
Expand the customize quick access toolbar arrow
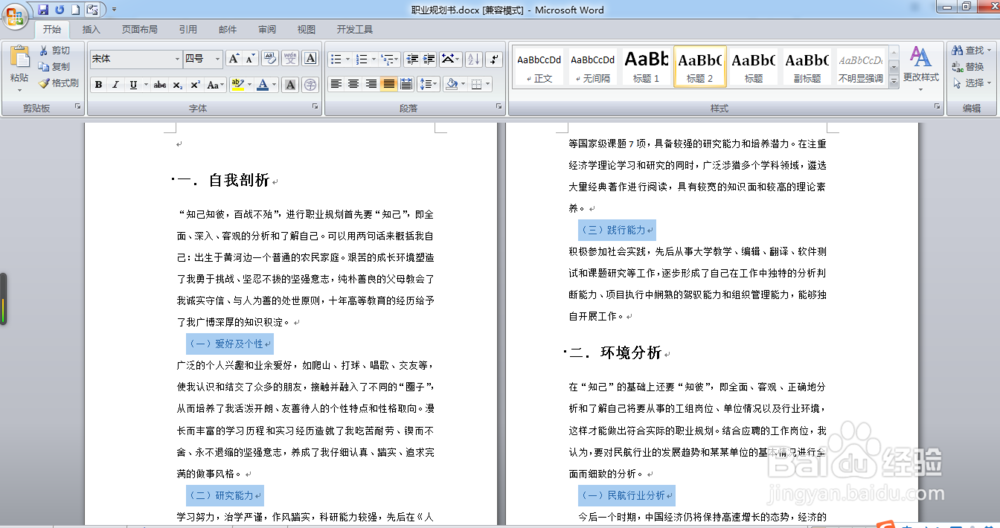pyautogui.click(x=114, y=10)
